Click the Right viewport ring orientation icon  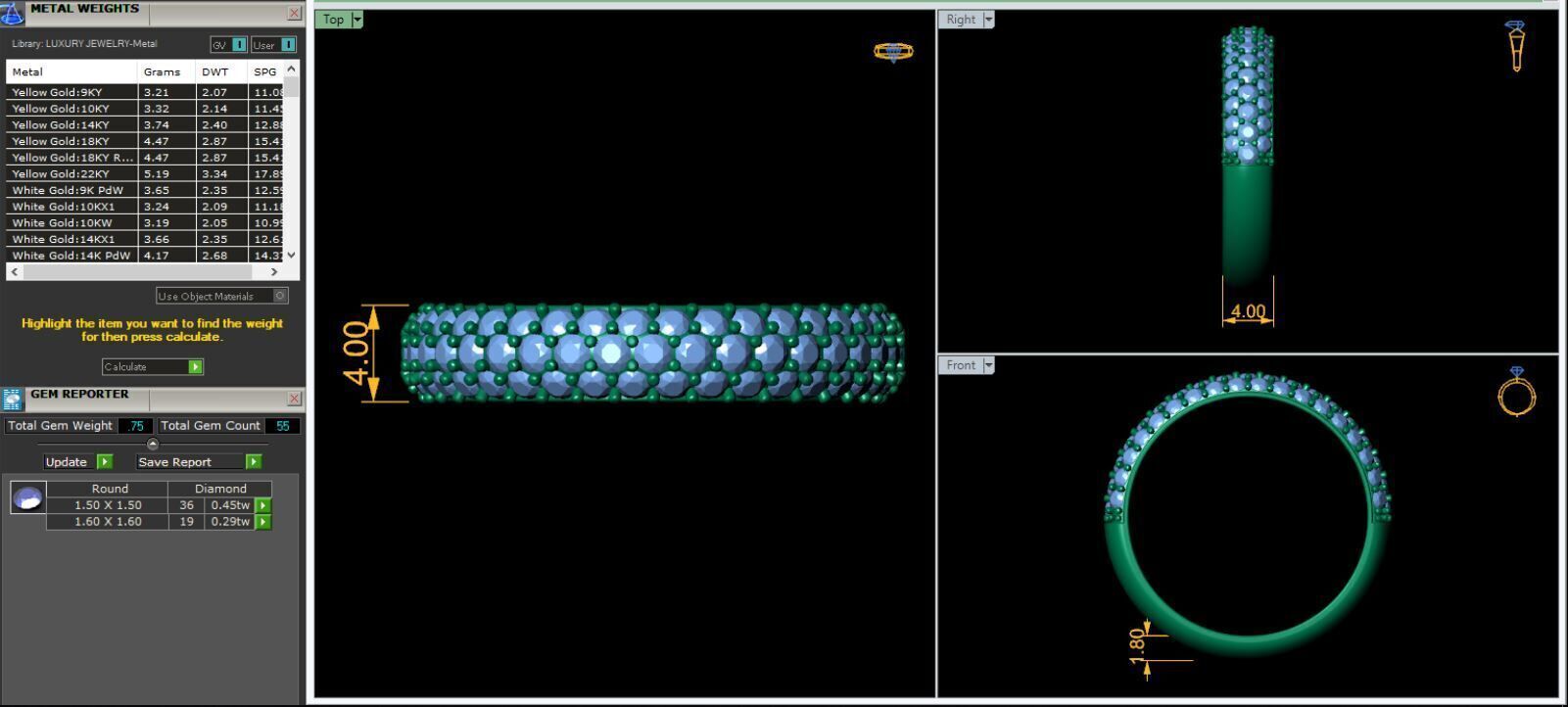tap(1516, 46)
